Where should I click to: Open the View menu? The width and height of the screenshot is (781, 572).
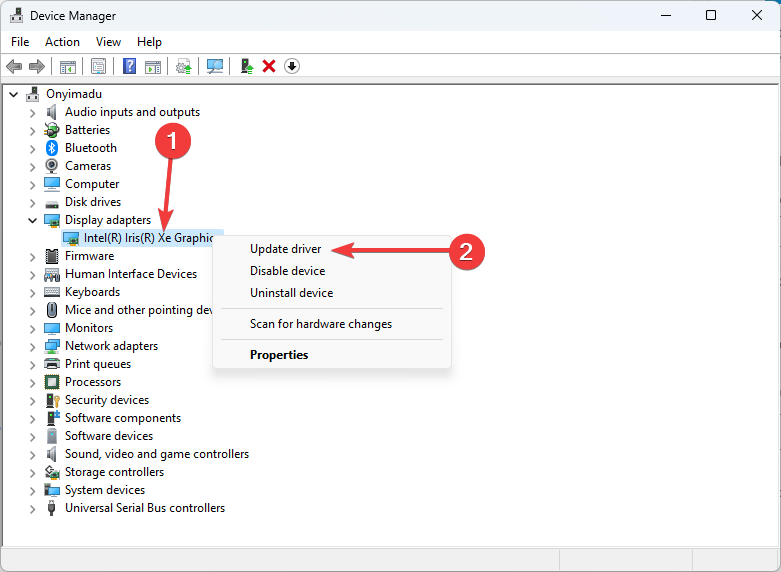point(108,42)
